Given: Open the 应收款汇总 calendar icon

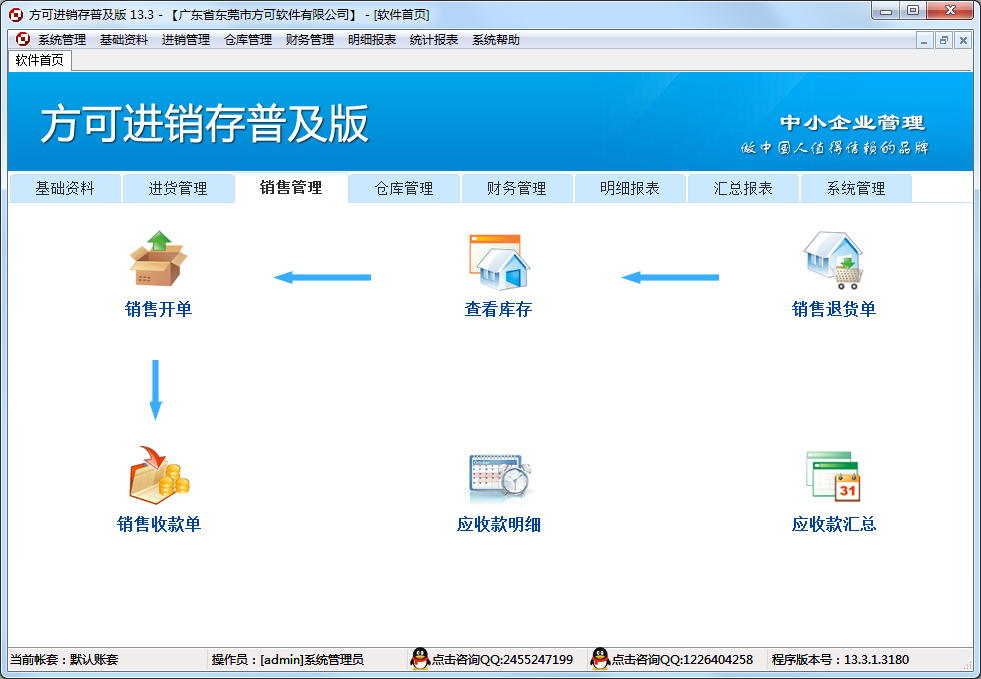Looking at the screenshot, I should coord(833,476).
